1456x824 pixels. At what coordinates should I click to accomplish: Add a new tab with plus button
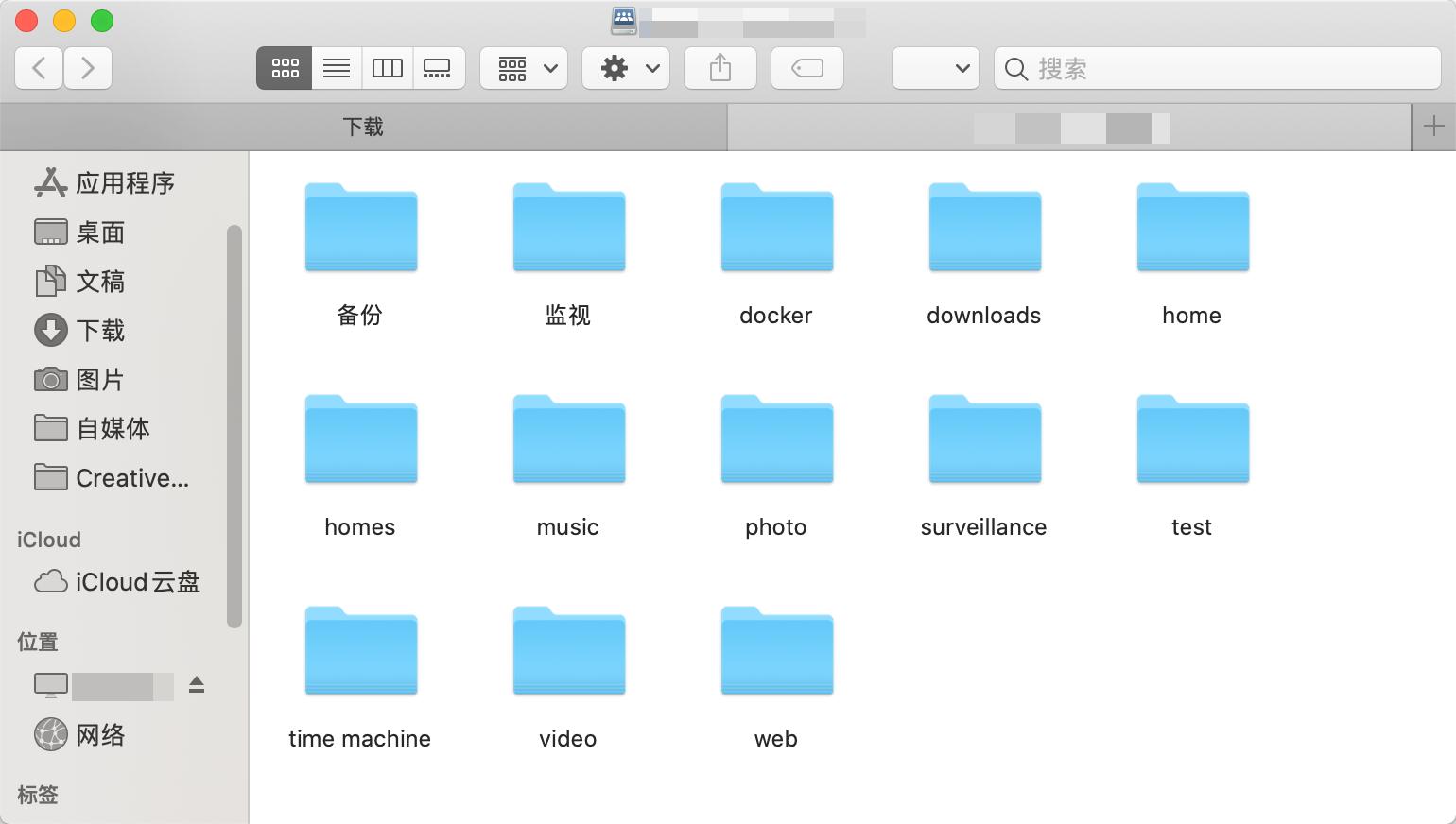[1433, 127]
